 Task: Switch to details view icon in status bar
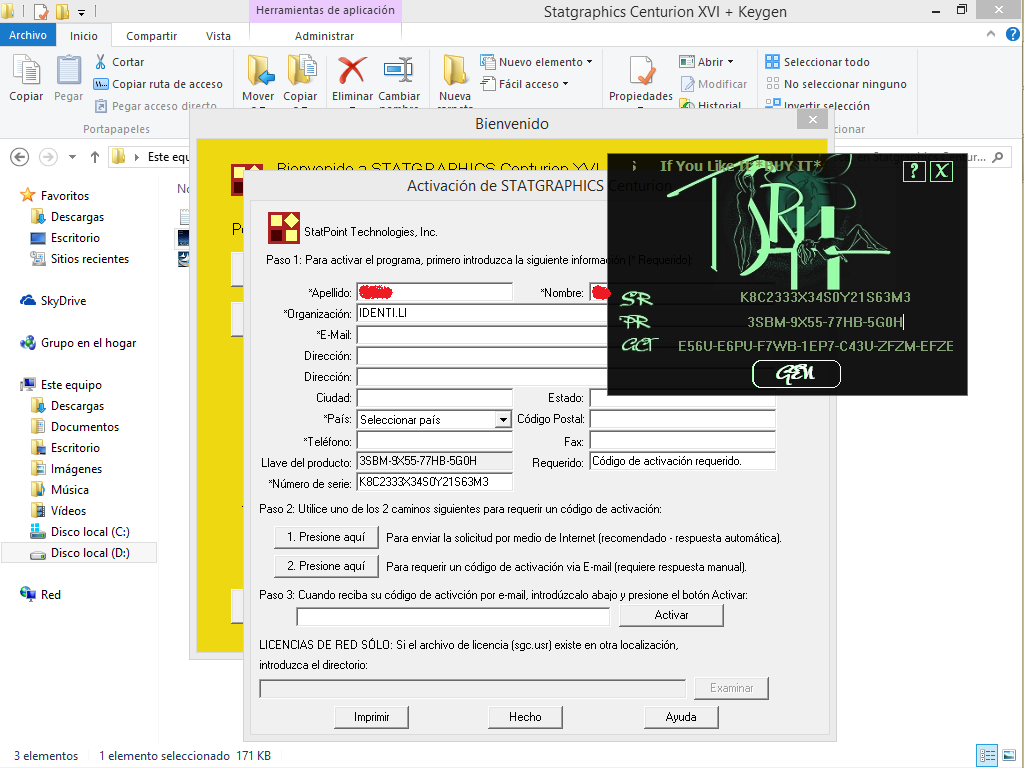pos(987,756)
